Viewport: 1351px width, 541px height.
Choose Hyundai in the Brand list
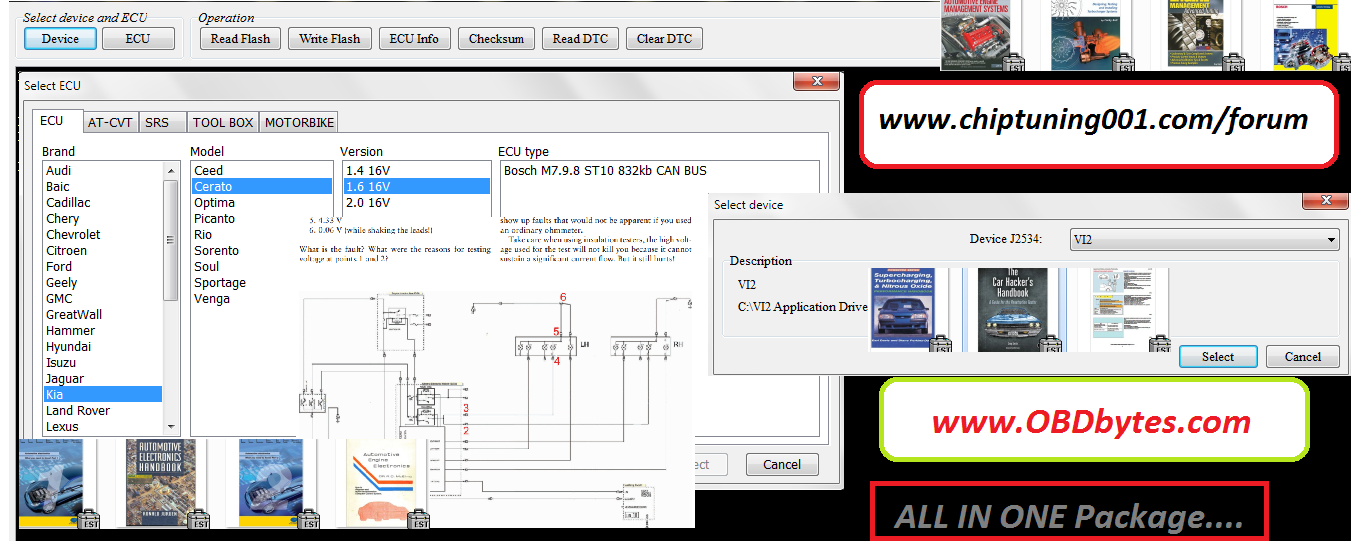point(68,347)
